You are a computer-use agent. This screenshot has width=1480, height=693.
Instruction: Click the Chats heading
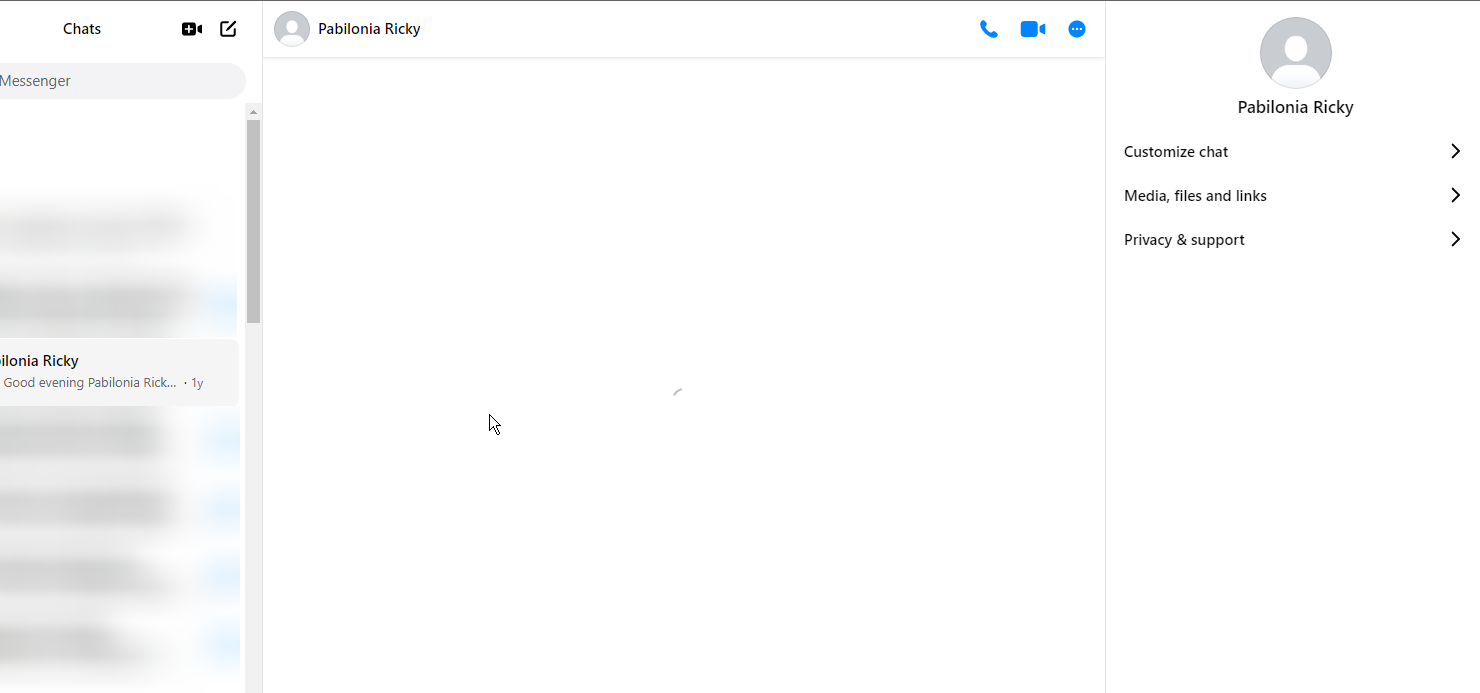pyautogui.click(x=81, y=28)
